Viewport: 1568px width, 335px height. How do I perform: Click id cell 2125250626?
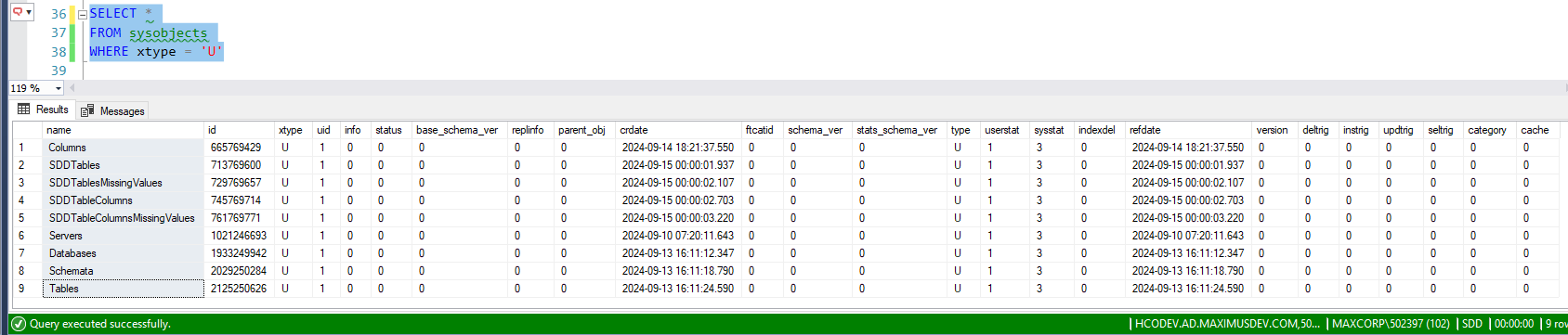click(x=239, y=289)
